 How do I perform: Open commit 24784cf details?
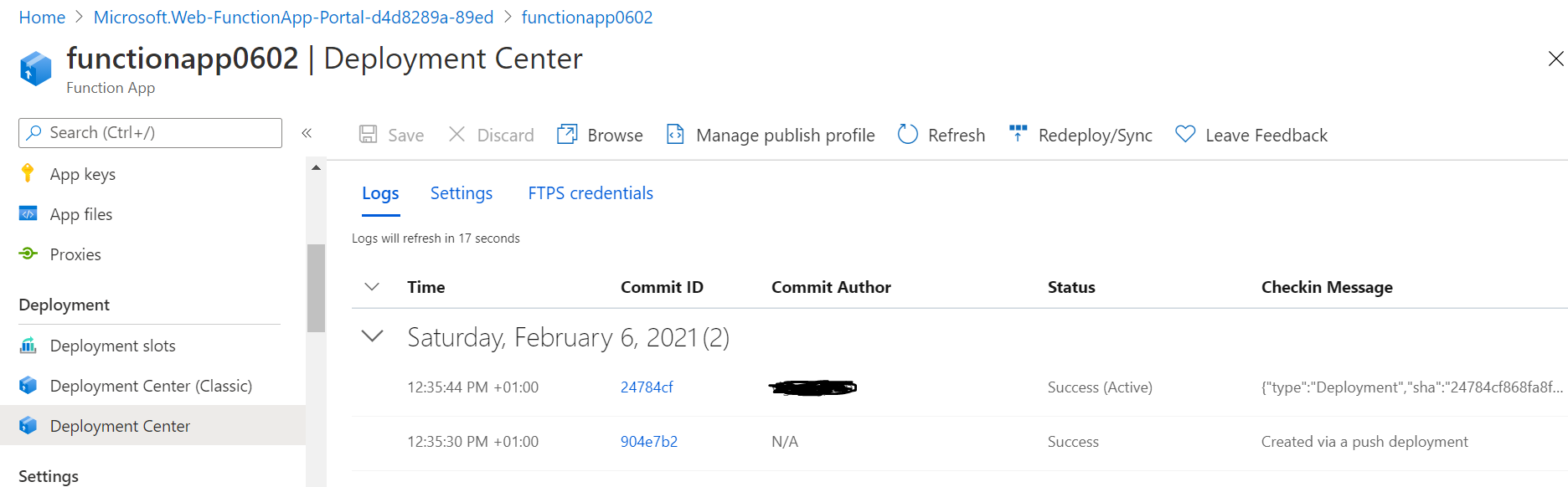646,387
